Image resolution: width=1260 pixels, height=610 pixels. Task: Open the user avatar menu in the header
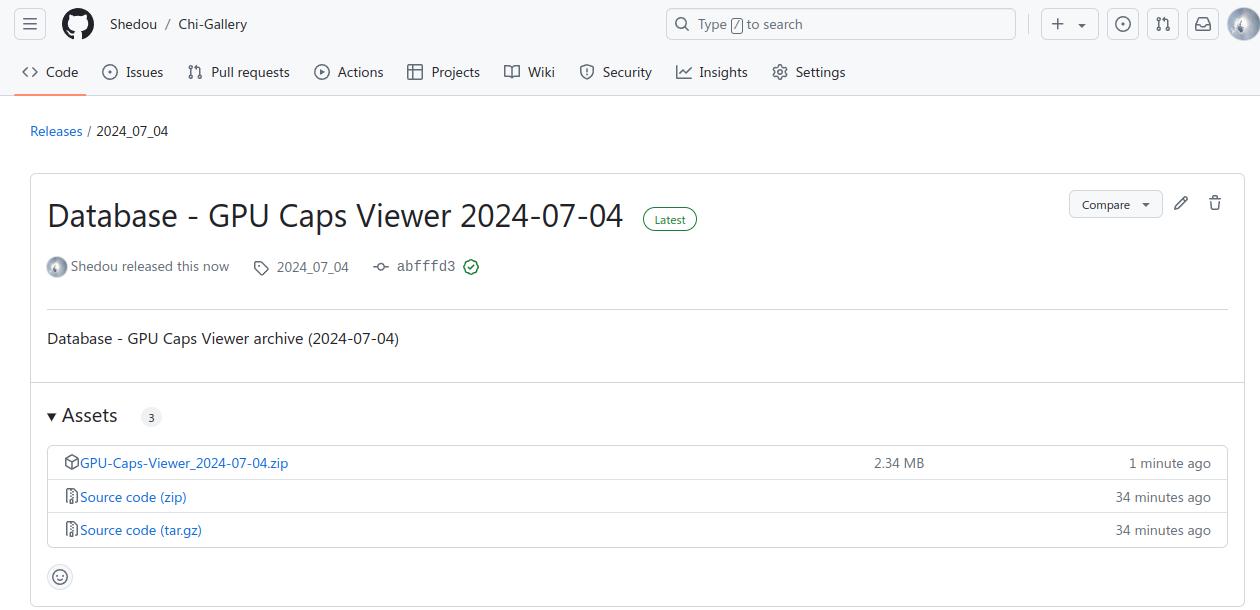1243,24
